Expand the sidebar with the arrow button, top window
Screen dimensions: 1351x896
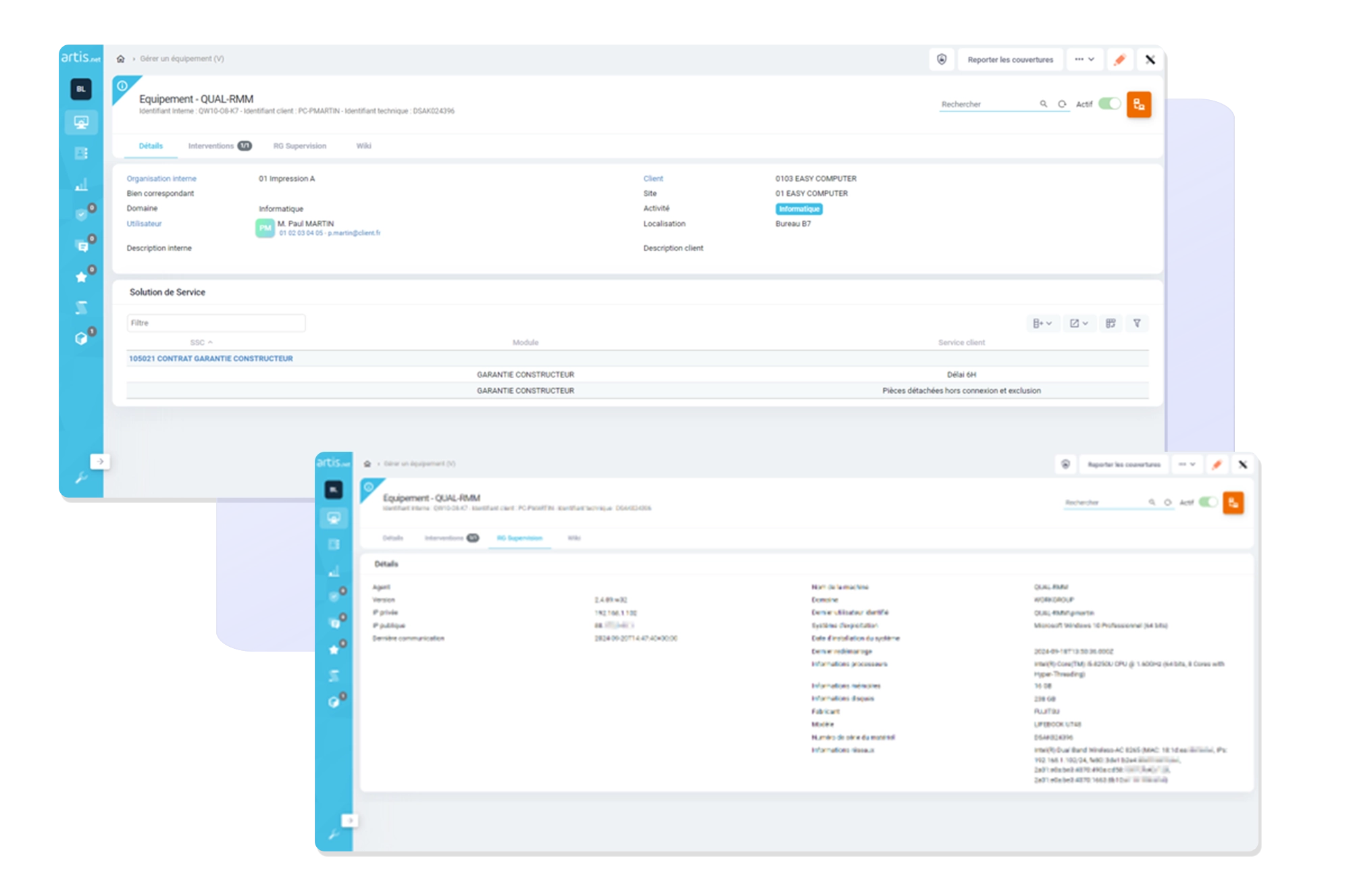[100, 462]
